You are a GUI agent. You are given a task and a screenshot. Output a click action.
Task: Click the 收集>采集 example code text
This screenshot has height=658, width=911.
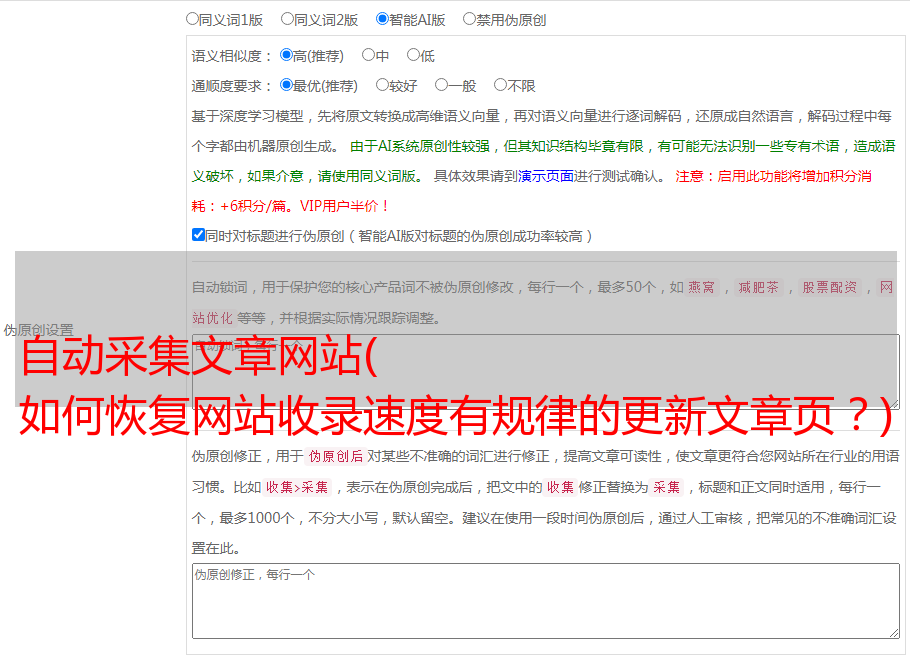(x=297, y=487)
